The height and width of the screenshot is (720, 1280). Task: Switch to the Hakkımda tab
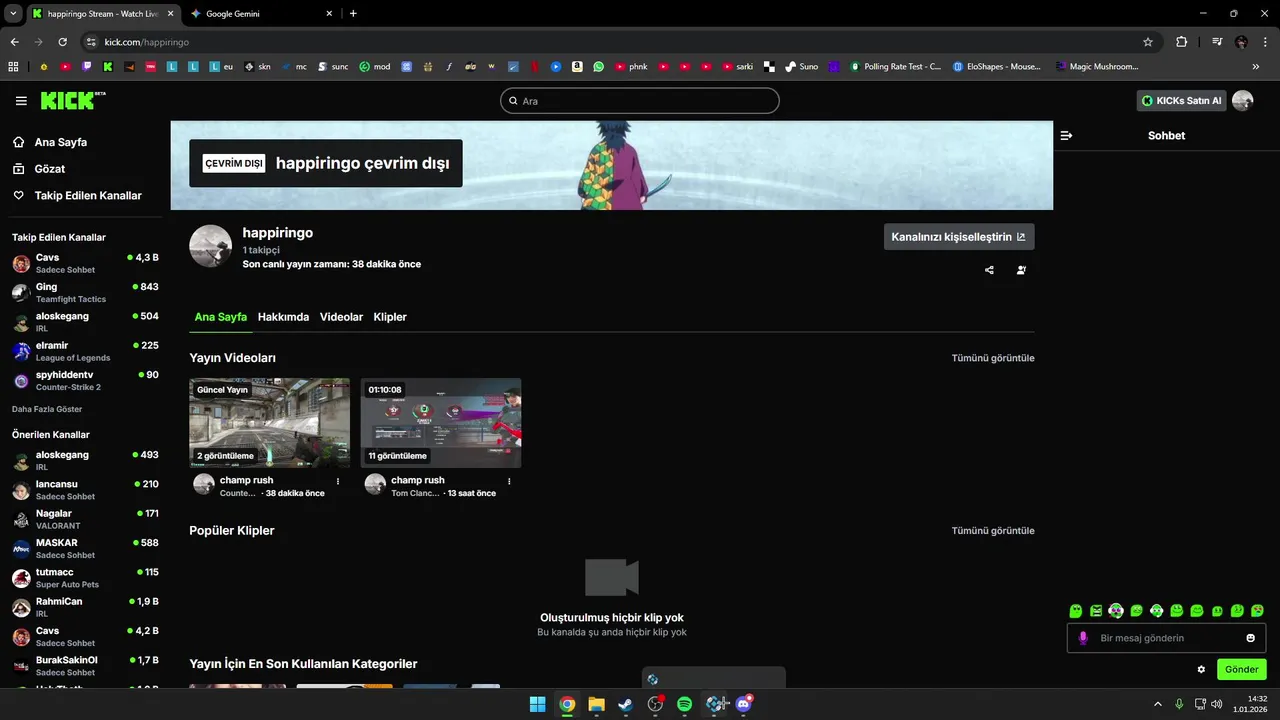click(283, 317)
